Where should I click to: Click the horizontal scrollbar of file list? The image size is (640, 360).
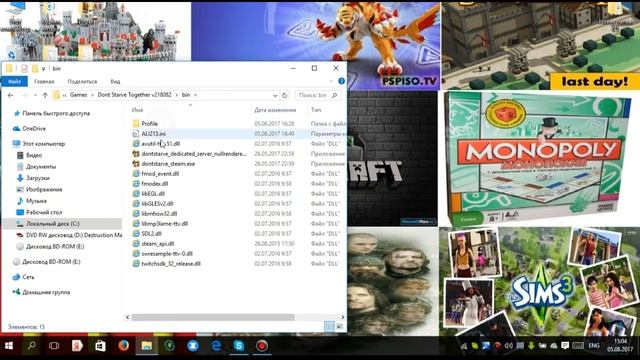coord(213,317)
